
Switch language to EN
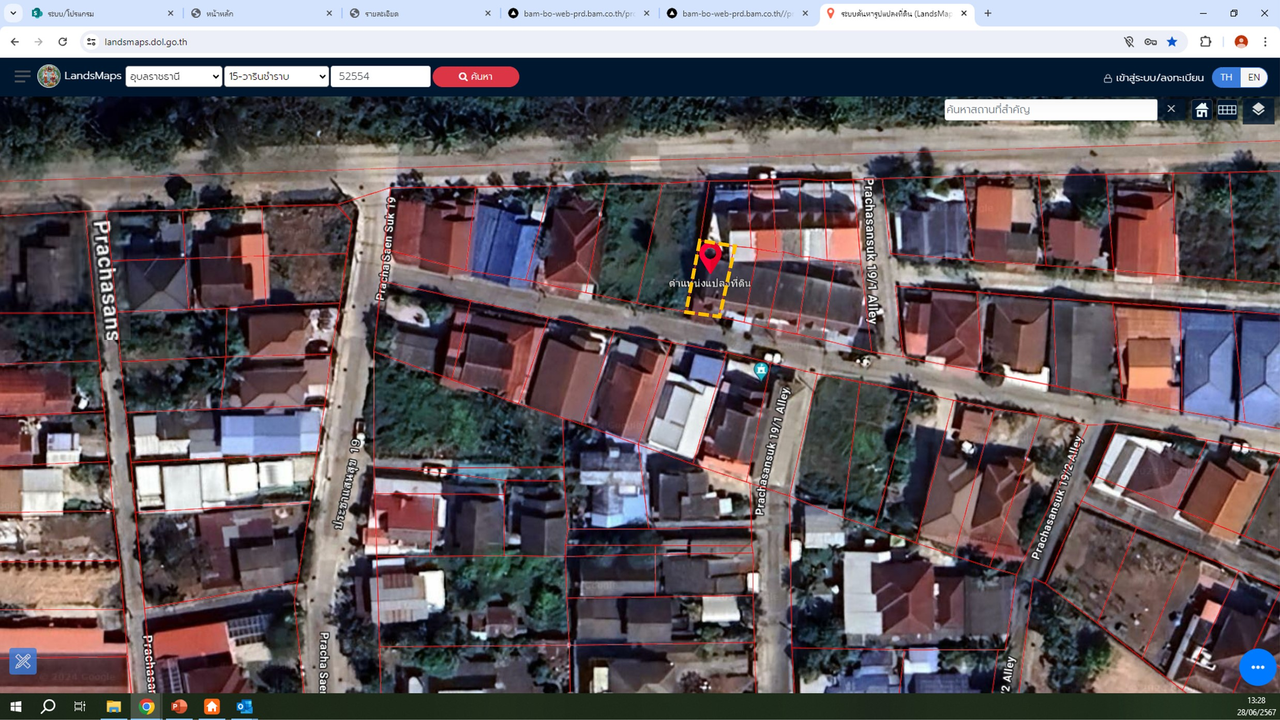(1254, 77)
